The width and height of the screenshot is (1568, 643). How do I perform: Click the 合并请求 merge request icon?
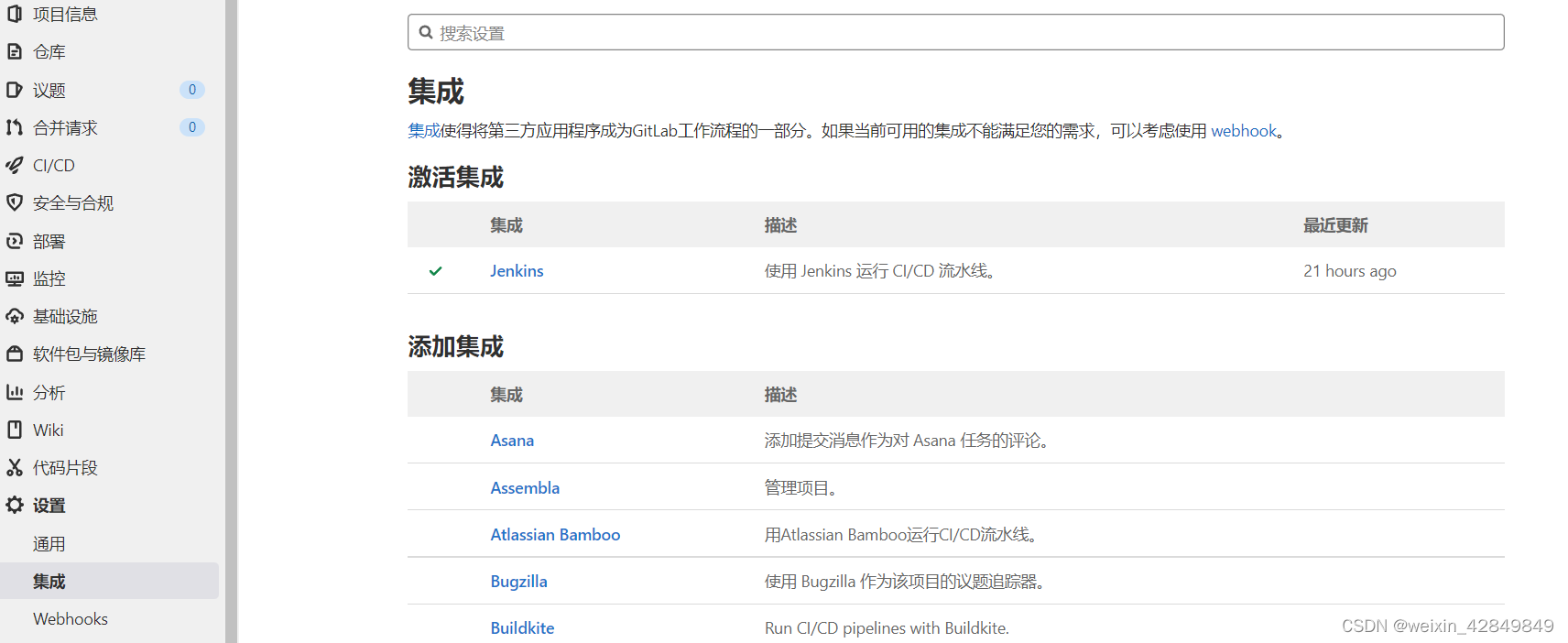[15, 127]
